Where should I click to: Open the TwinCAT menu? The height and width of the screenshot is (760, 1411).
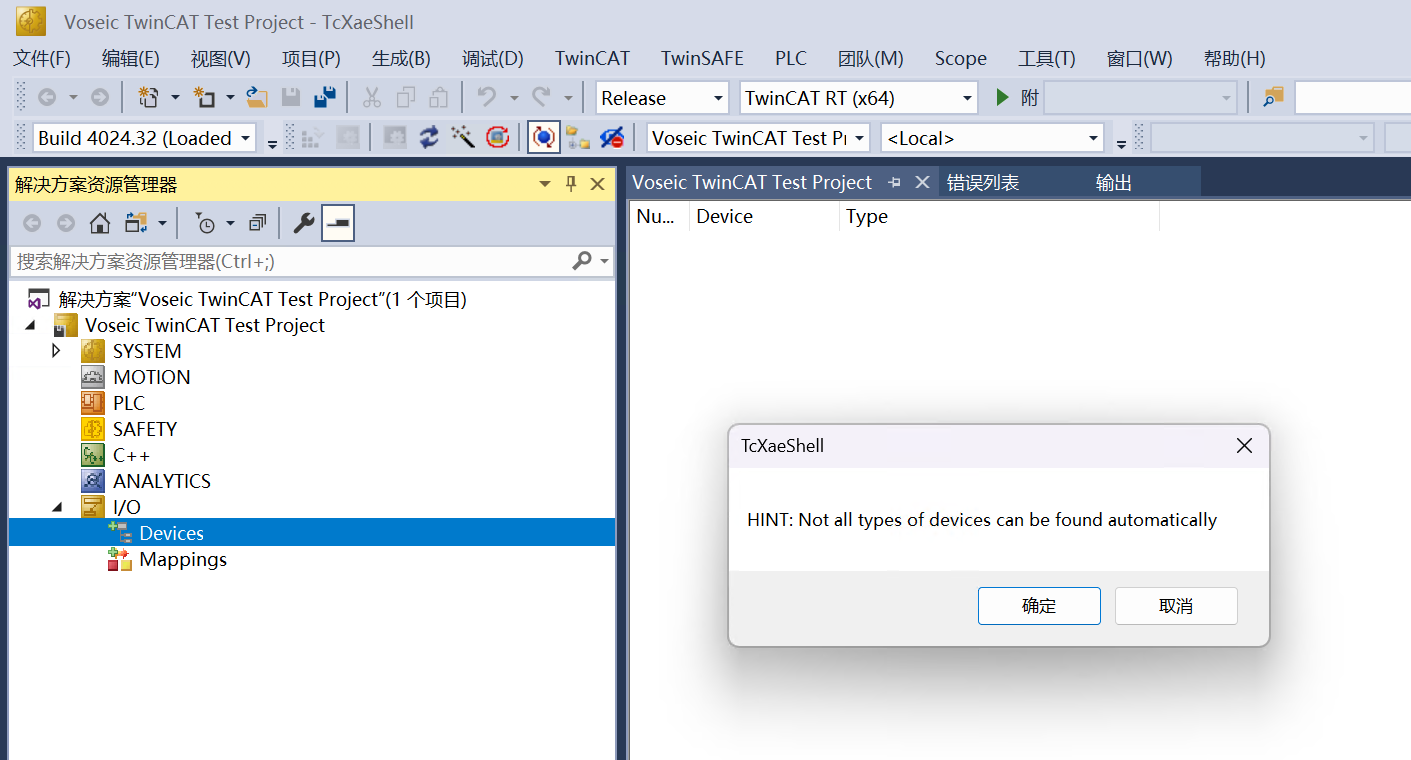(592, 58)
